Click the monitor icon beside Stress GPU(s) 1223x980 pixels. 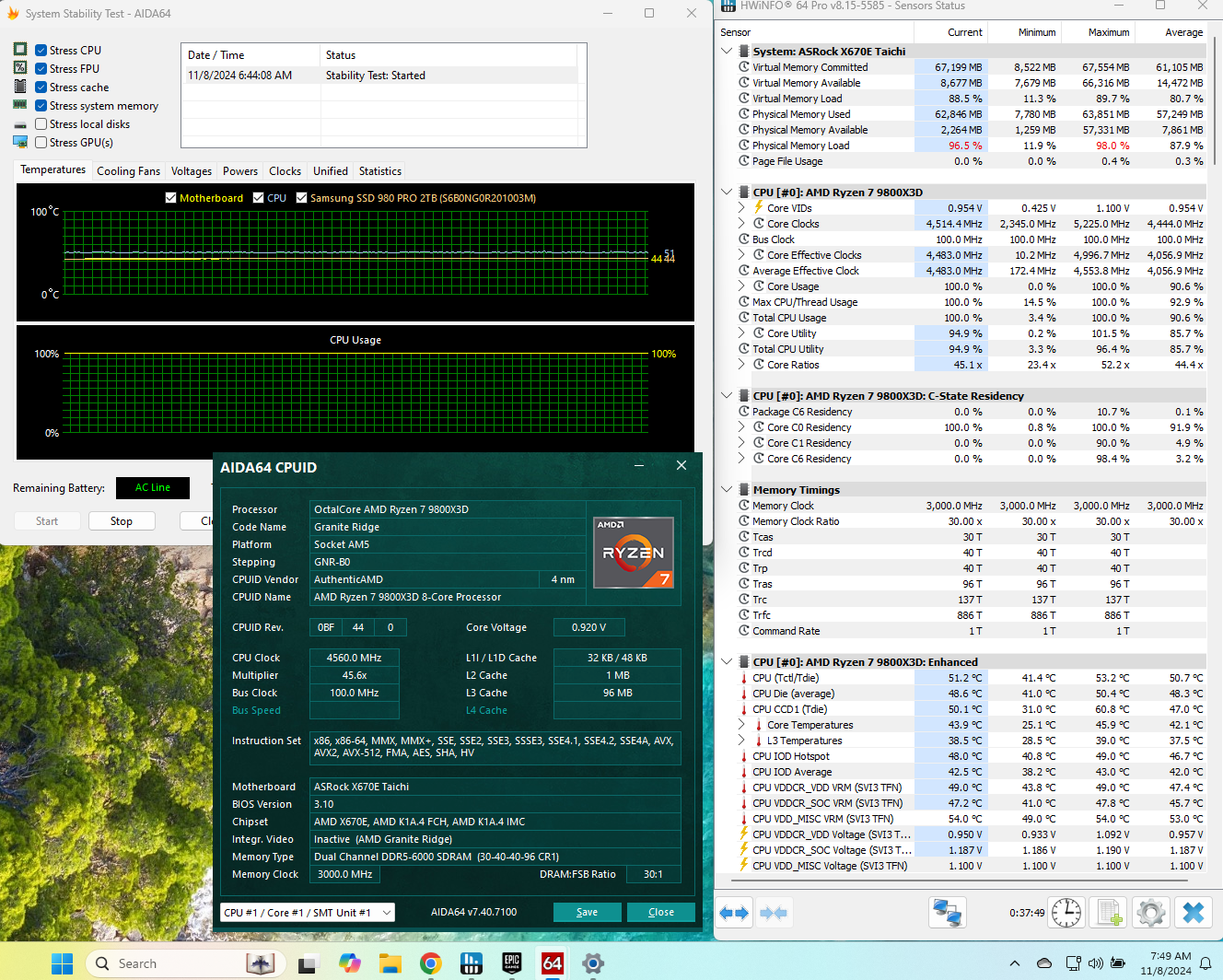tap(20, 142)
